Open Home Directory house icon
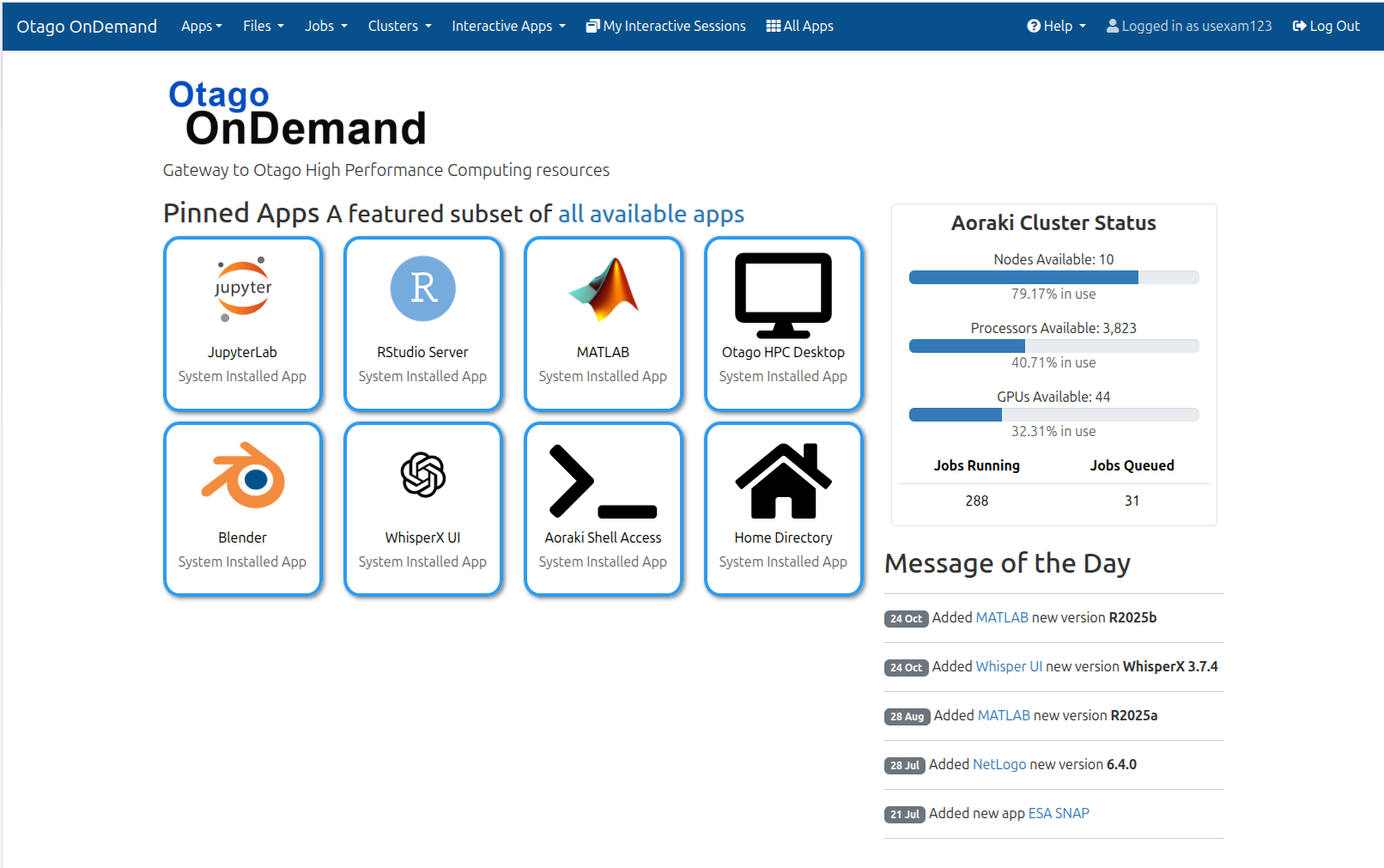The width and height of the screenshot is (1384, 868). [x=783, y=481]
